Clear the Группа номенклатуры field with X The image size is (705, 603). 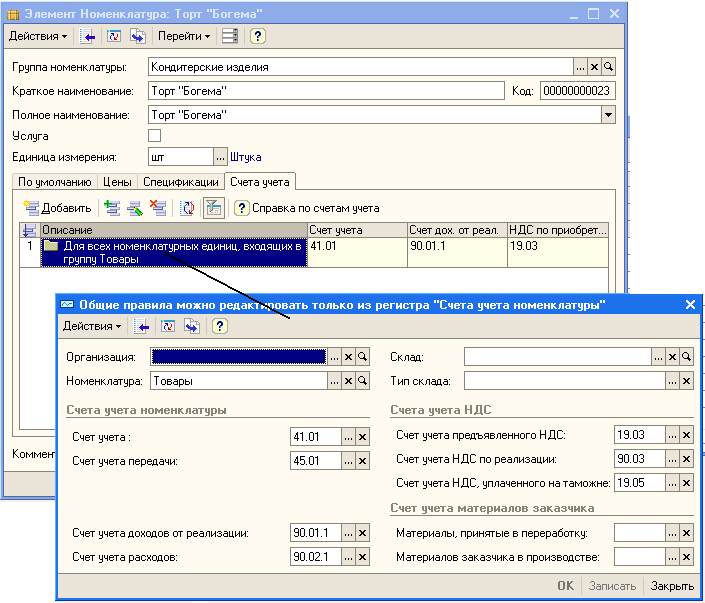[x=594, y=67]
